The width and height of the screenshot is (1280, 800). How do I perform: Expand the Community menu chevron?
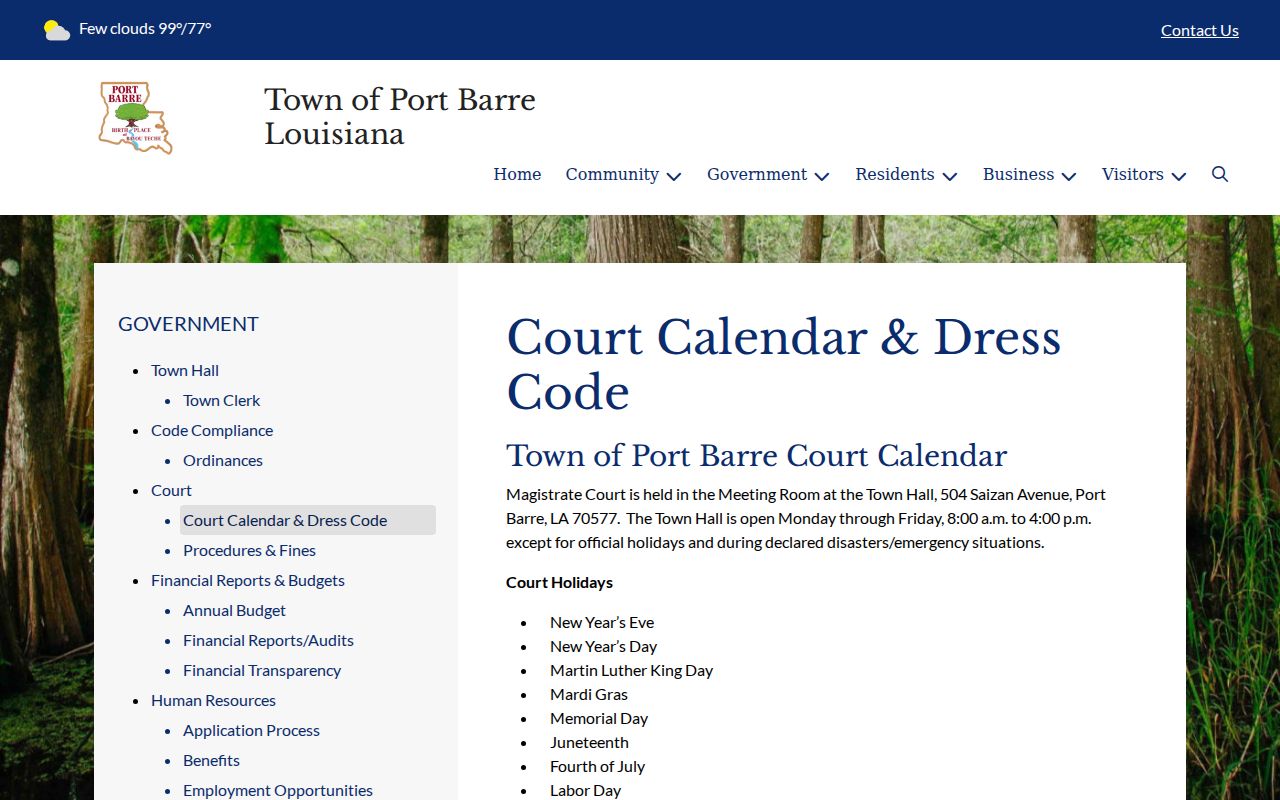[x=674, y=176]
